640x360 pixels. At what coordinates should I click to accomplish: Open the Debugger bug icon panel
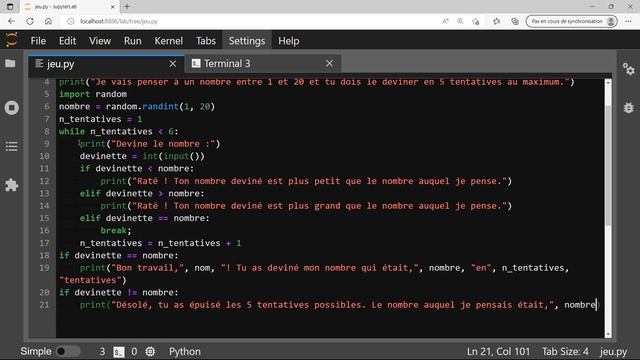[629, 107]
